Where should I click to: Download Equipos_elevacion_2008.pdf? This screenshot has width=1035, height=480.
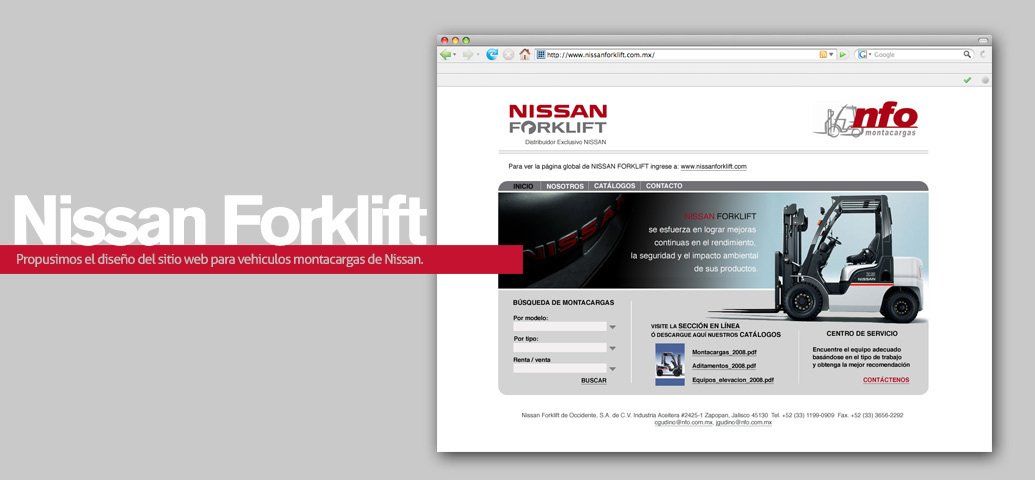(733, 380)
